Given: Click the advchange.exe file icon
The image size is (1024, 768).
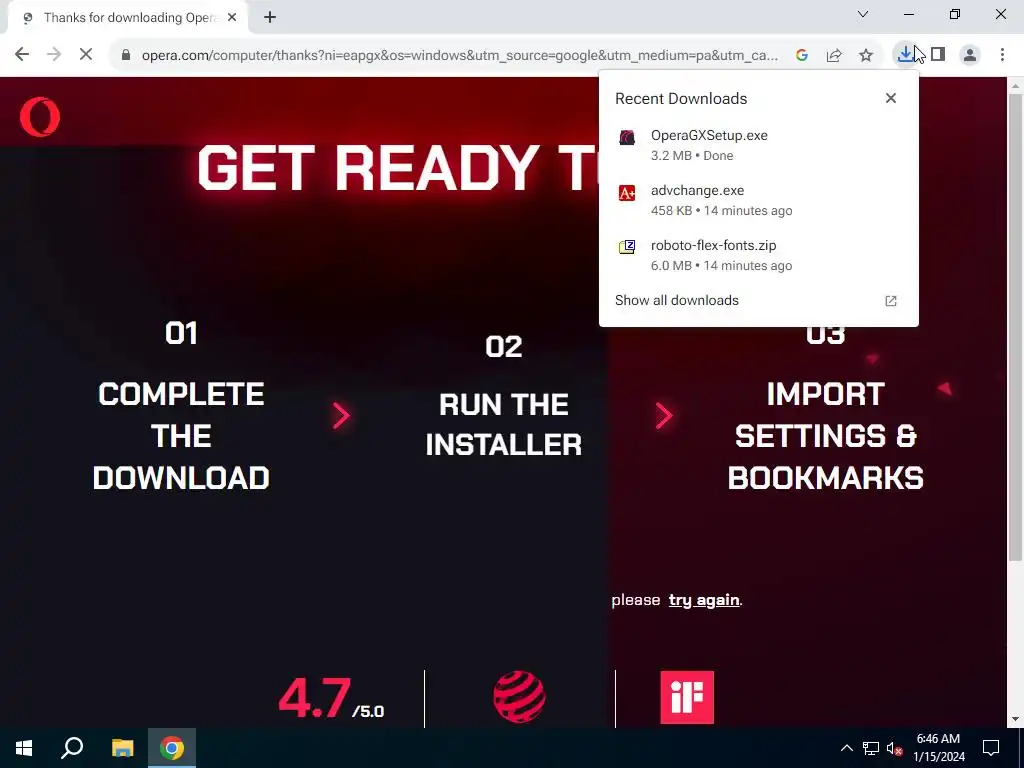Looking at the screenshot, I should click(627, 193).
